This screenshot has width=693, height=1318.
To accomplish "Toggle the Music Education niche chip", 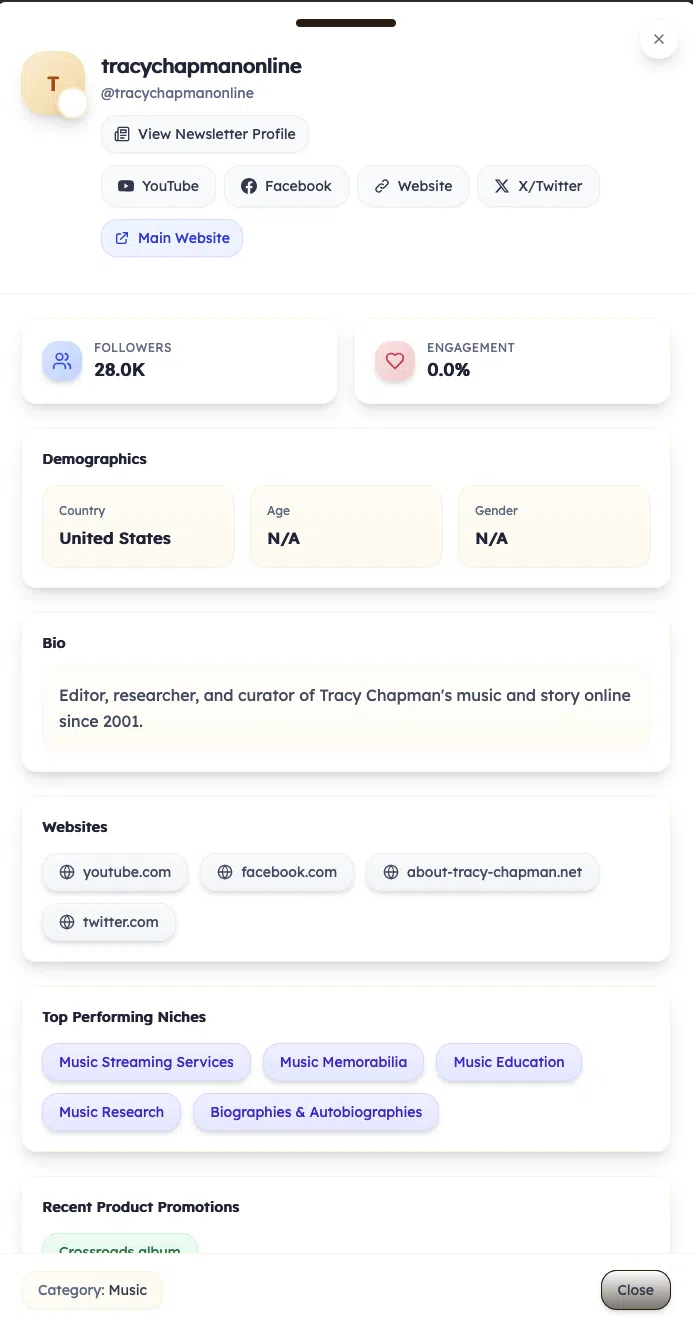I will coord(508,1062).
